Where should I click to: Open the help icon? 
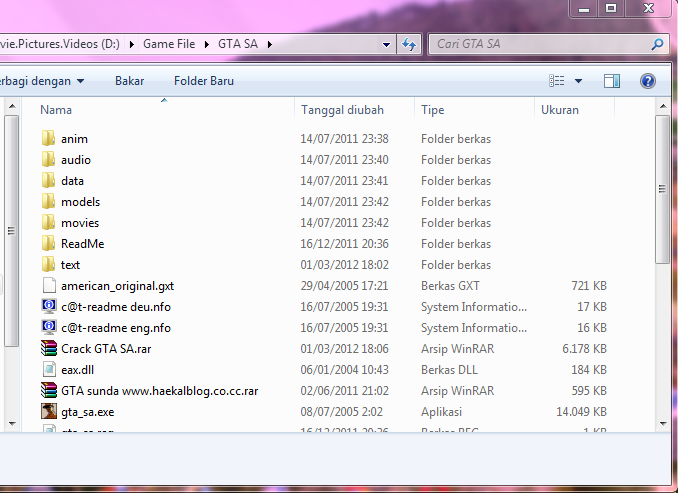[648, 81]
